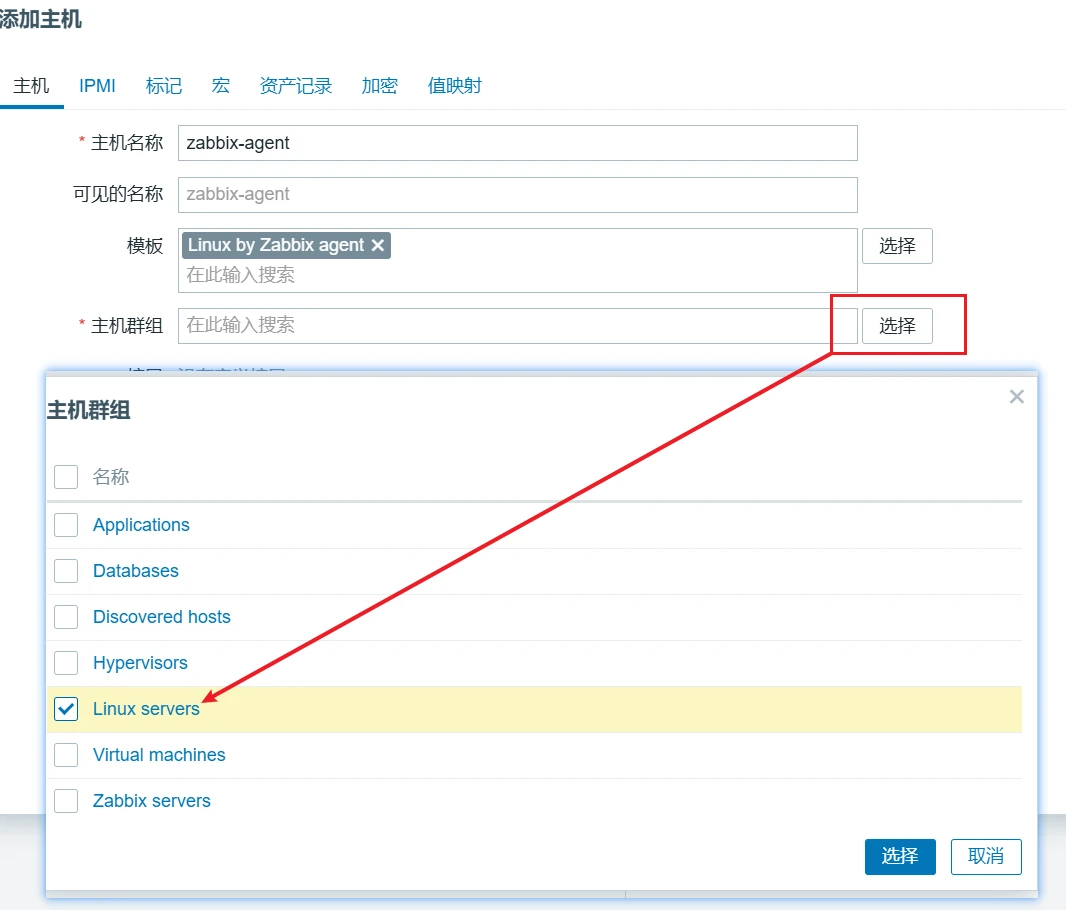Screen dimensions: 1066x910
Task: Switch to the IPMI tab
Action: 97,86
